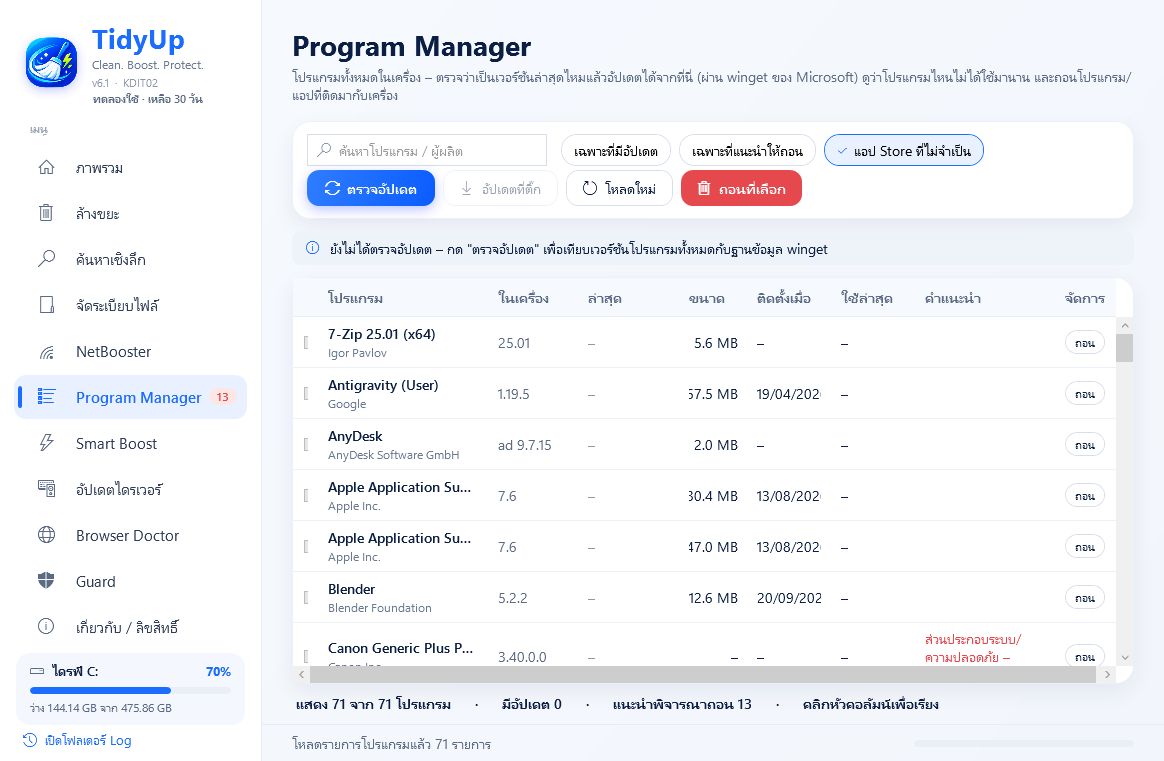This screenshot has width=1164, height=761.
Task: Tick checkbox of Apple Application Support 30.4 MB
Action: tap(306, 496)
